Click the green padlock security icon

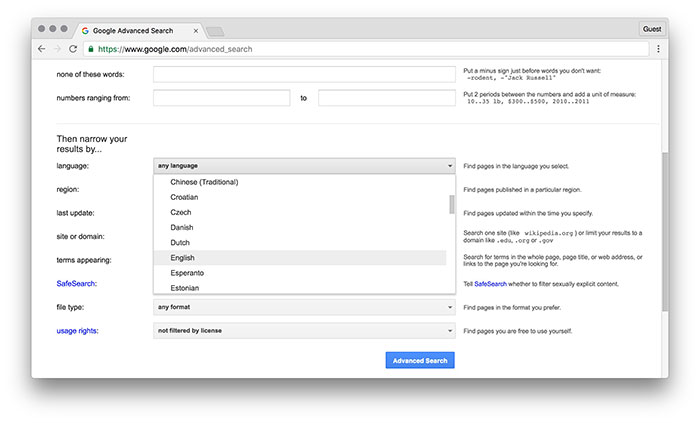coord(91,49)
